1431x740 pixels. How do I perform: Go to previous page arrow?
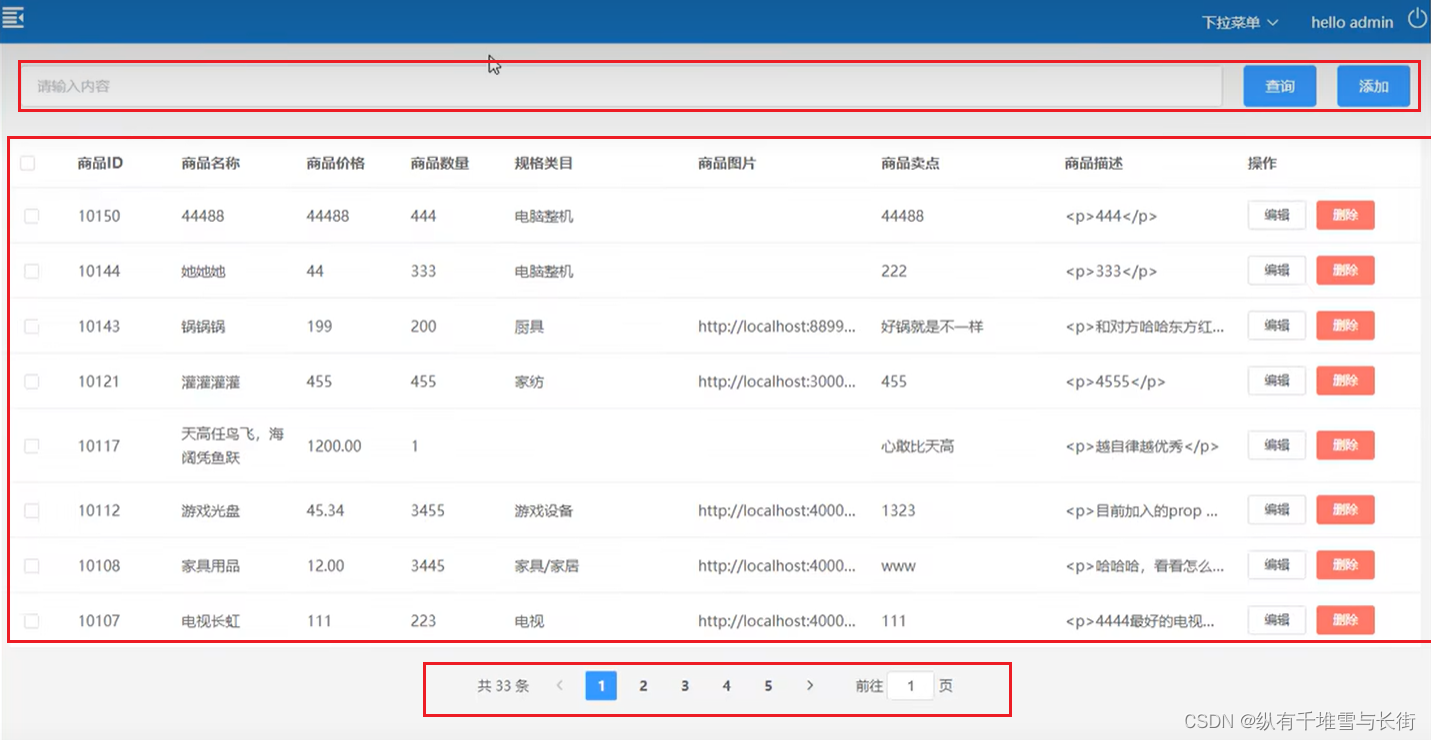coord(560,686)
